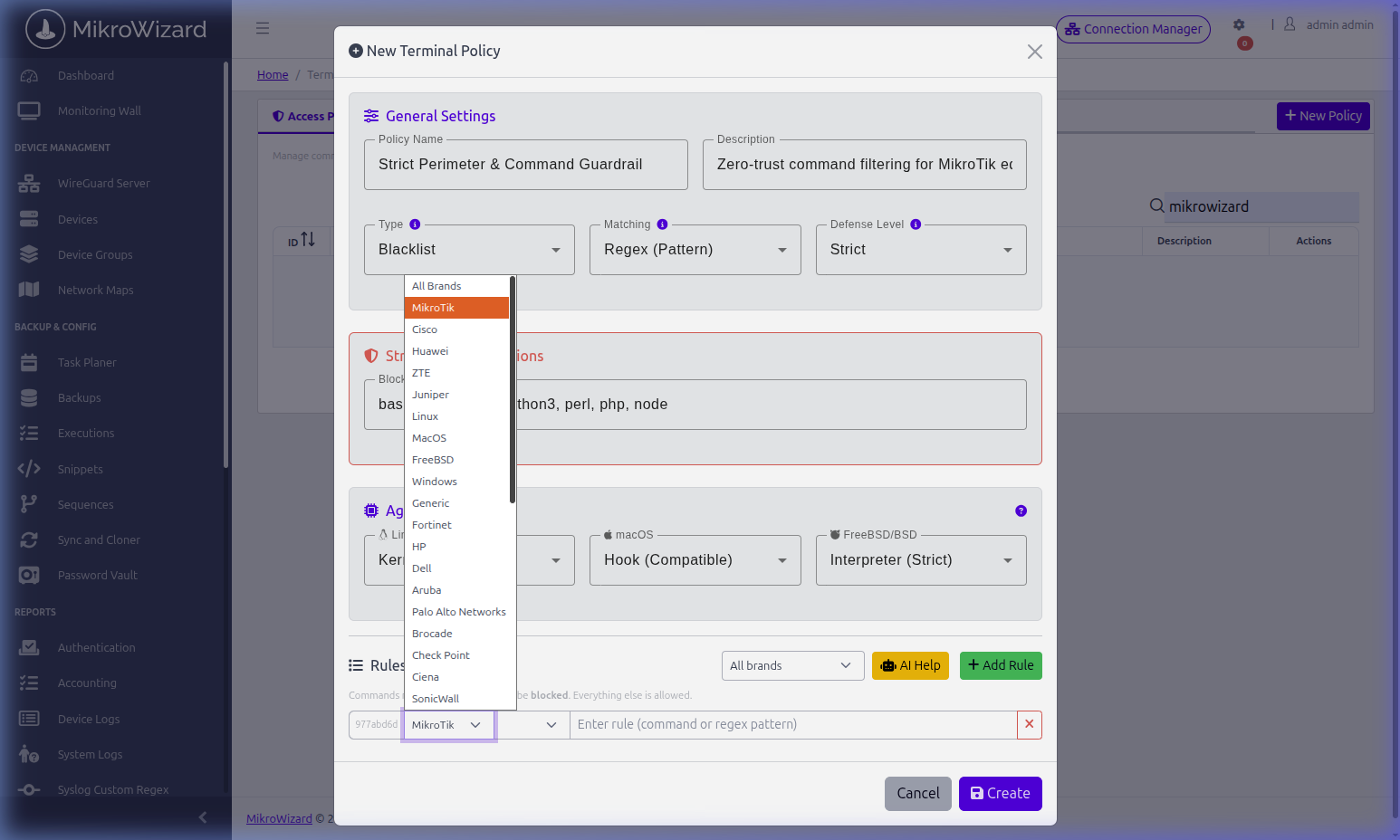Click the Description input field
Viewport: 1400px width, 840px height.
pos(865,165)
